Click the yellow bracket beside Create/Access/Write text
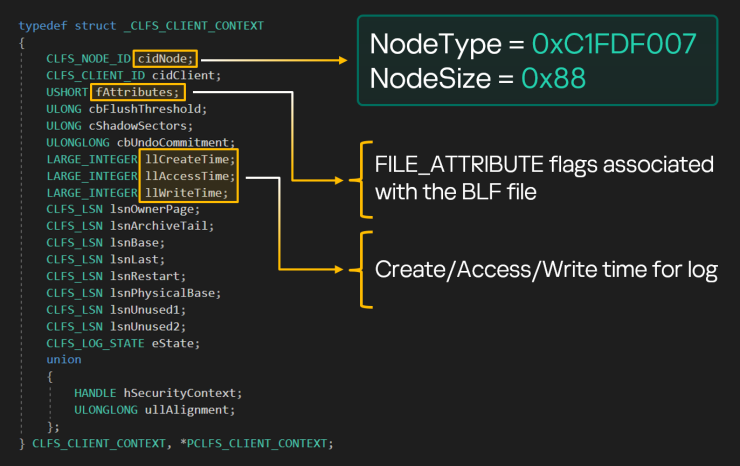The width and height of the screenshot is (740, 466). click(x=364, y=270)
